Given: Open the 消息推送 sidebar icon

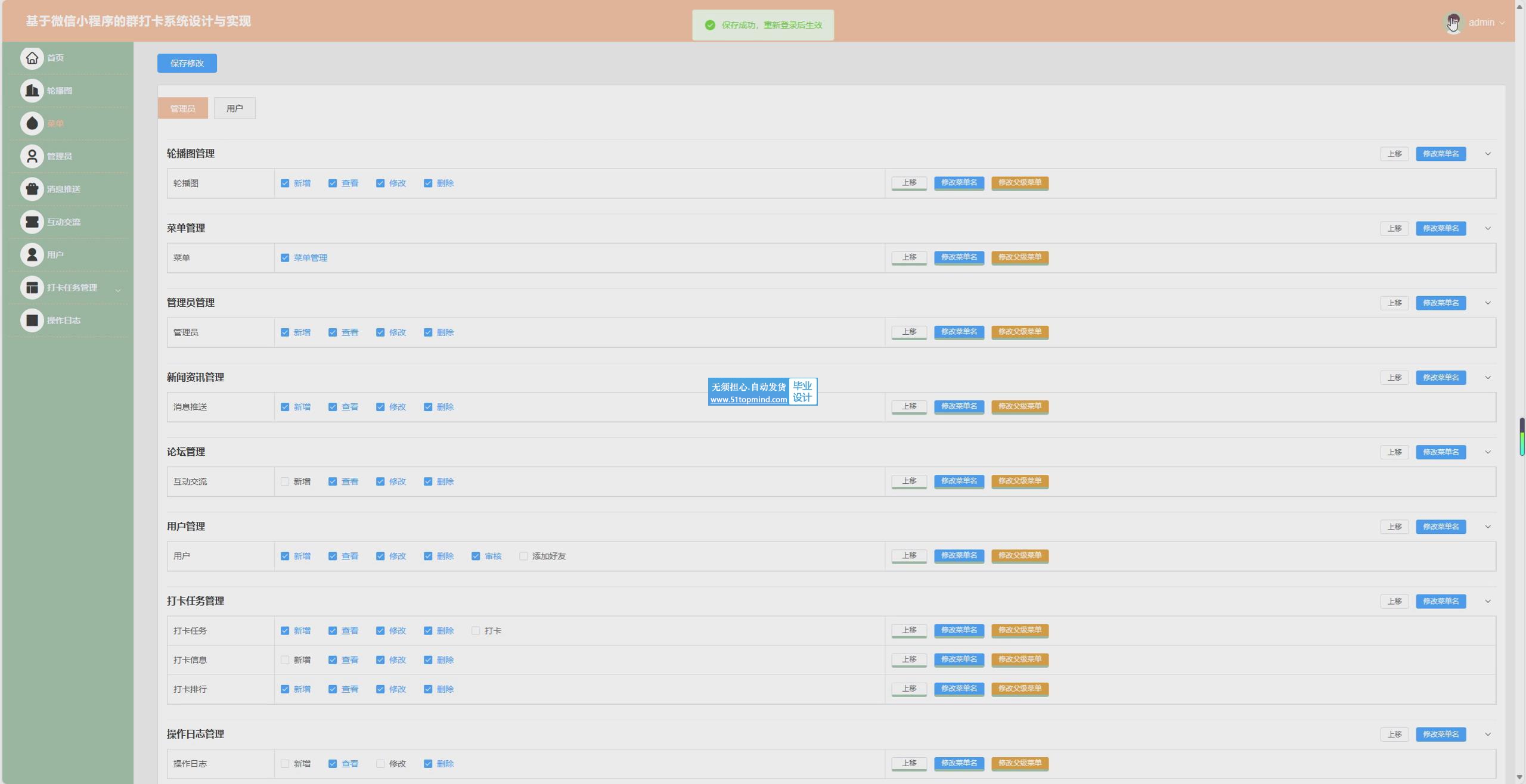Looking at the screenshot, I should (32, 189).
